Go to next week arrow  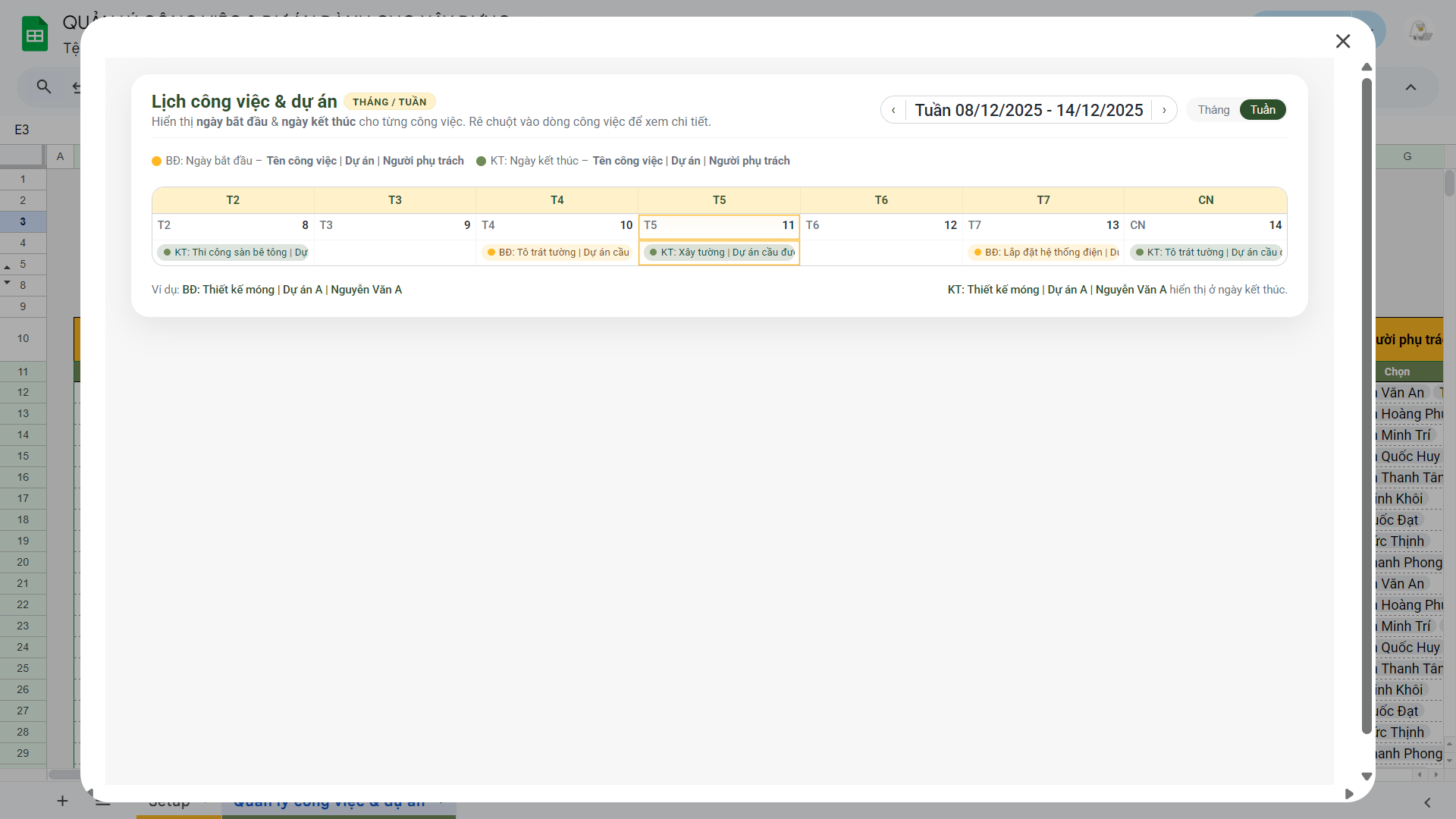(x=1164, y=110)
